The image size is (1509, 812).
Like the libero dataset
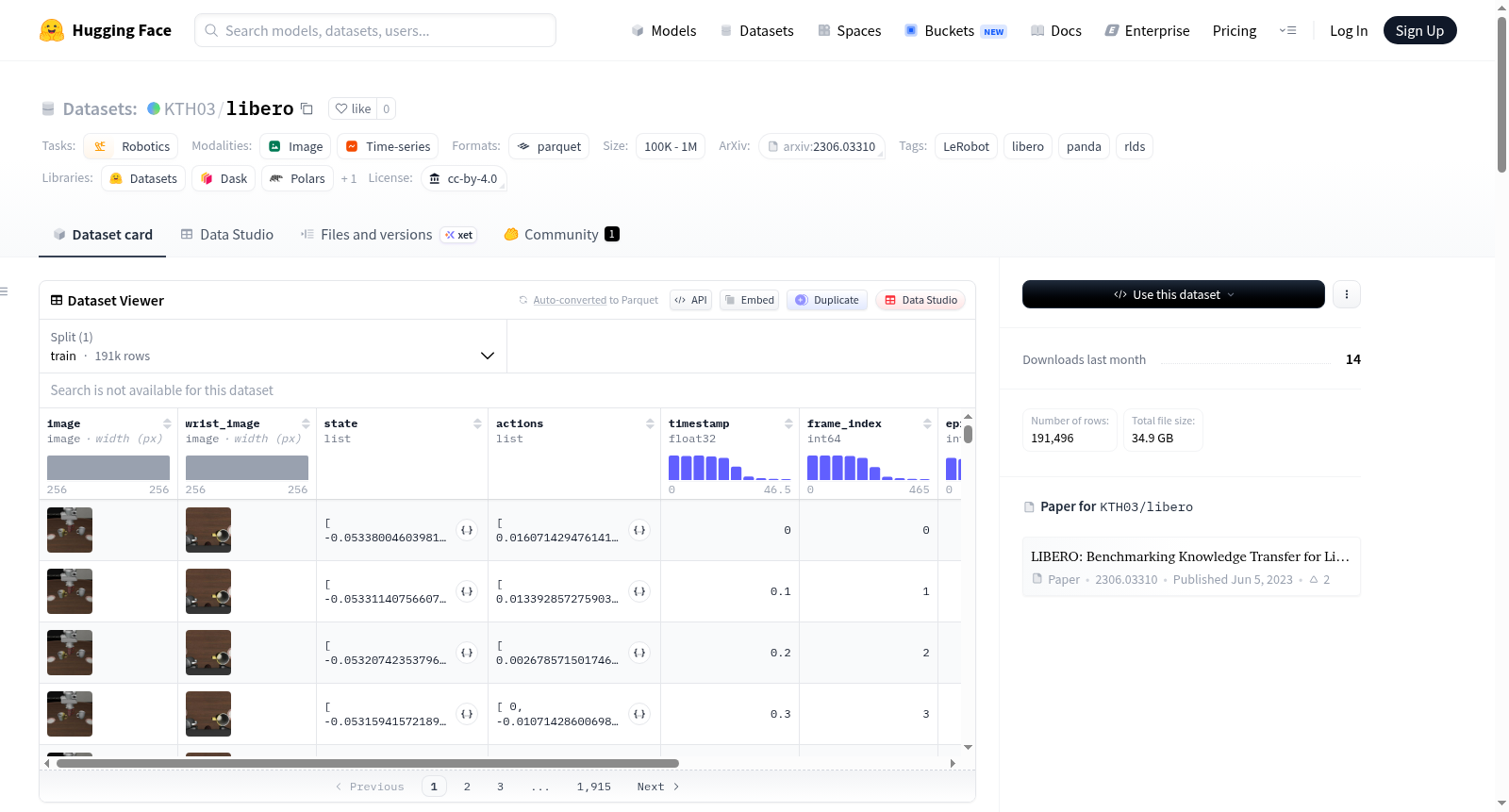click(x=353, y=108)
